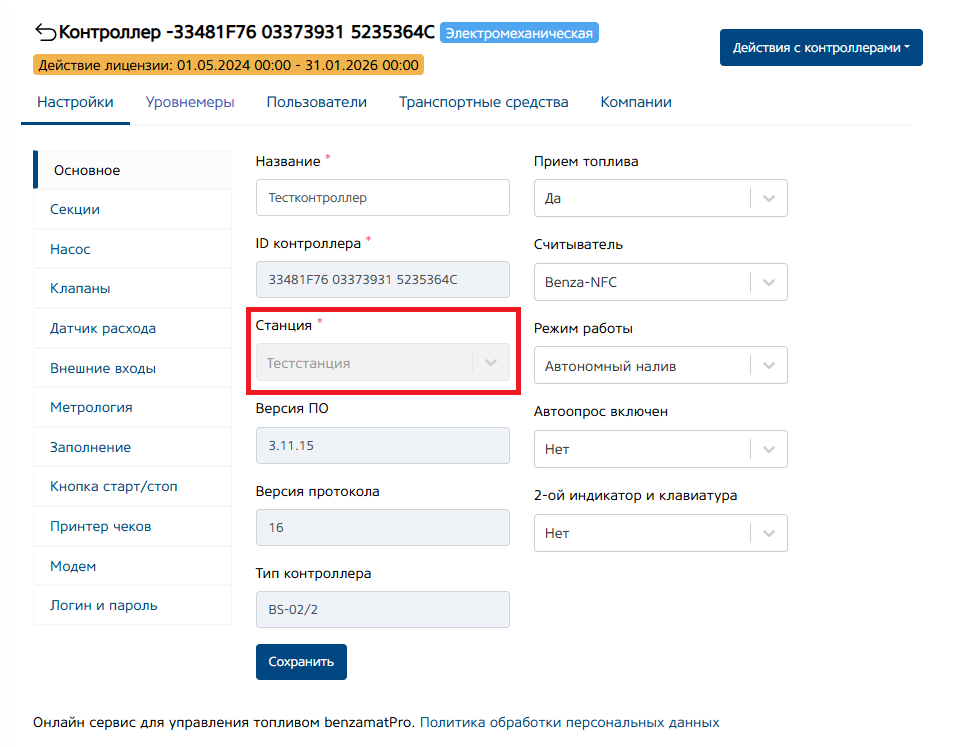Select the Метрология sidebar item
Image resolution: width=955 pixels, height=747 pixels.
(91, 407)
